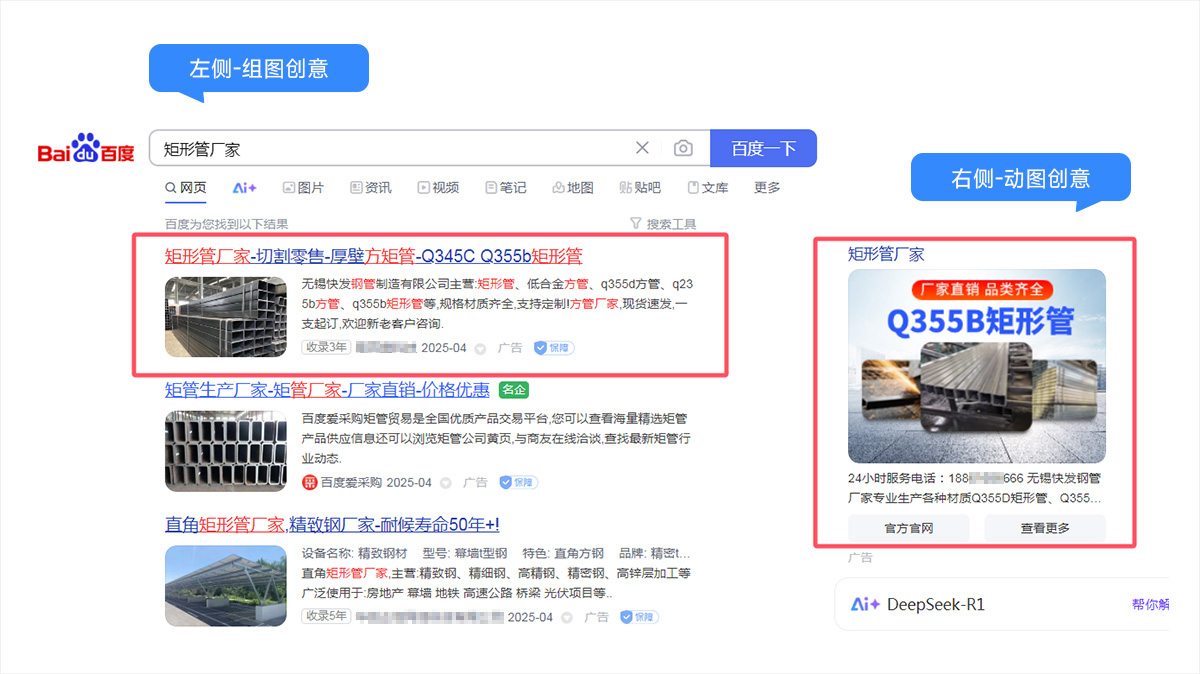Open the round arrow menu in the 百度爱采购 result
The width and height of the screenshot is (1200, 674).
[445, 483]
